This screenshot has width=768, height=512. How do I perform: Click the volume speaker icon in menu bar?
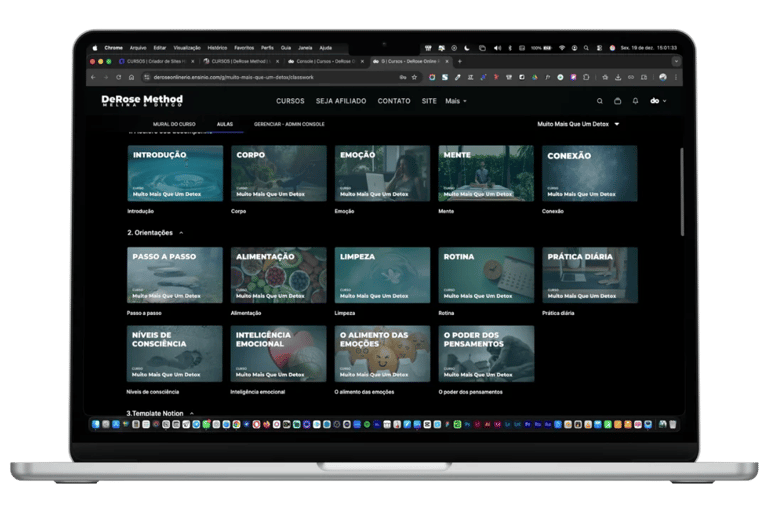[497, 48]
